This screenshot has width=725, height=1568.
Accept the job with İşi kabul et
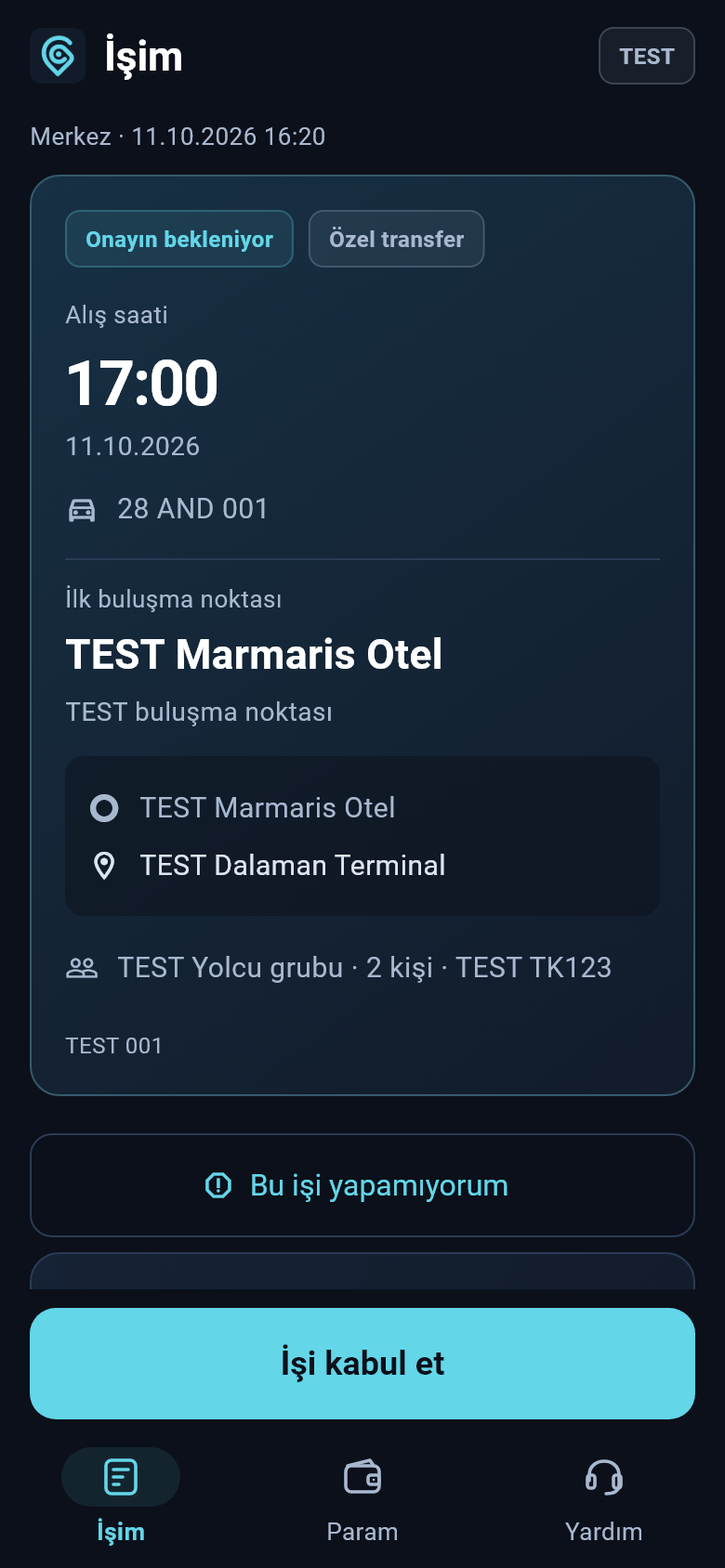[362, 1363]
